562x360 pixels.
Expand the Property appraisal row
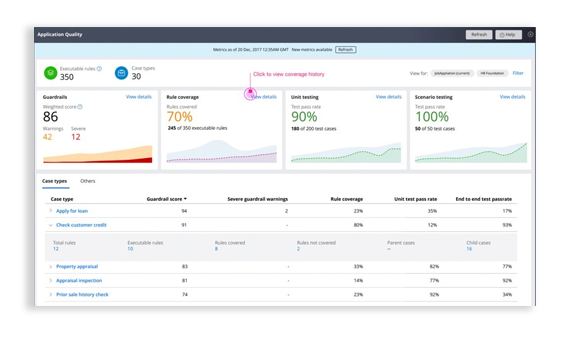coord(51,266)
